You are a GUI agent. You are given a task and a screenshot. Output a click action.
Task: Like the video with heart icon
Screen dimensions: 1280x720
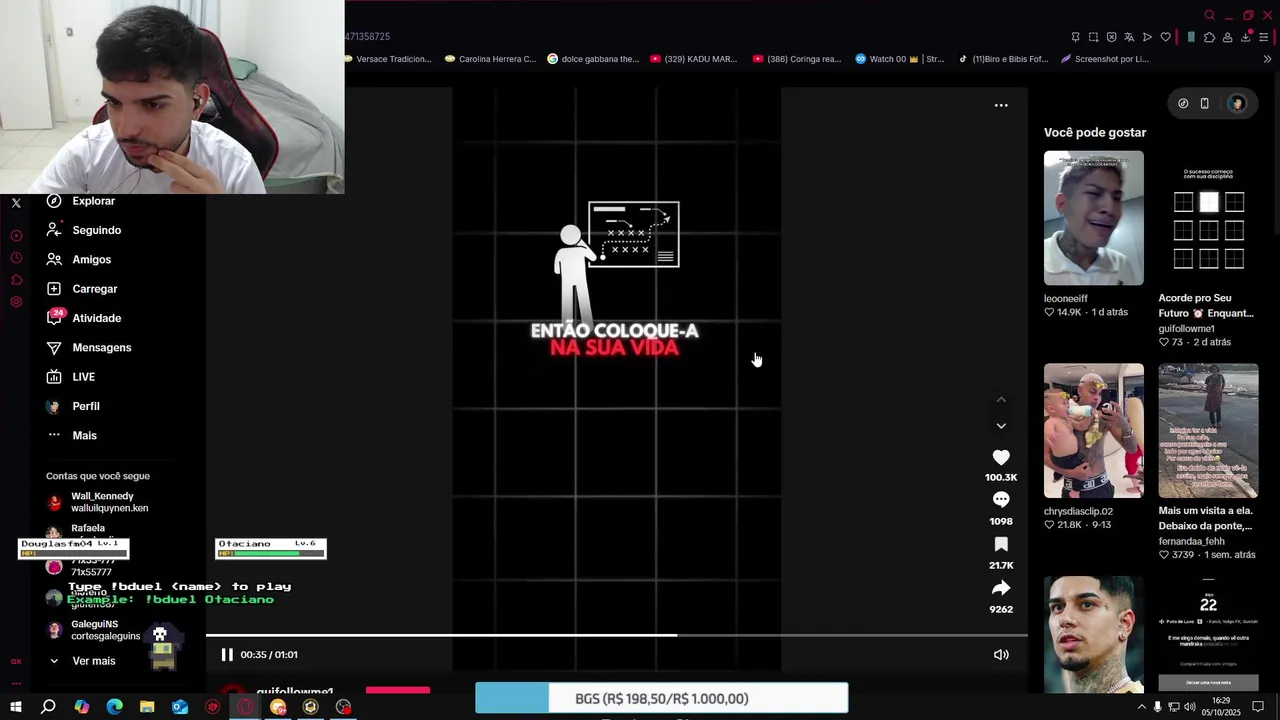(x=1001, y=457)
